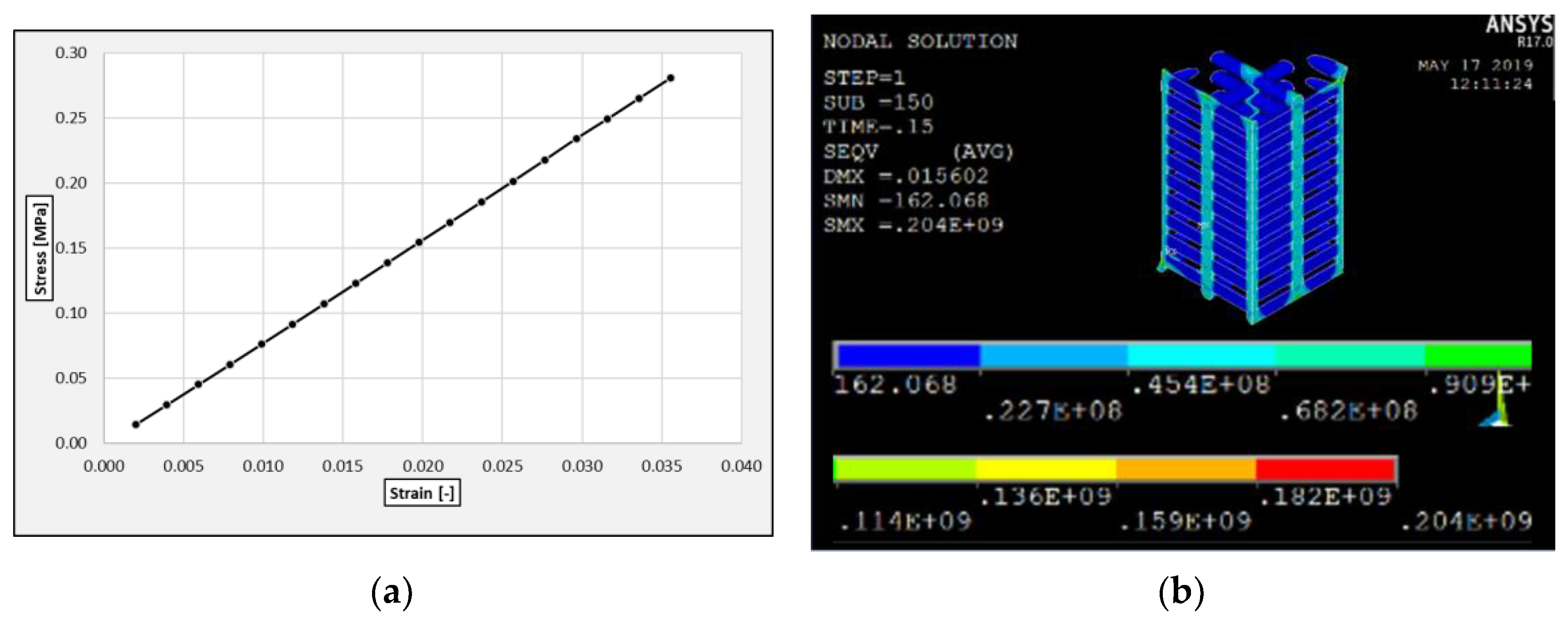The height and width of the screenshot is (624, 1568).
Task: Click the 'MAY 17 2019' date text
Action: click(x=1475, y=65)
